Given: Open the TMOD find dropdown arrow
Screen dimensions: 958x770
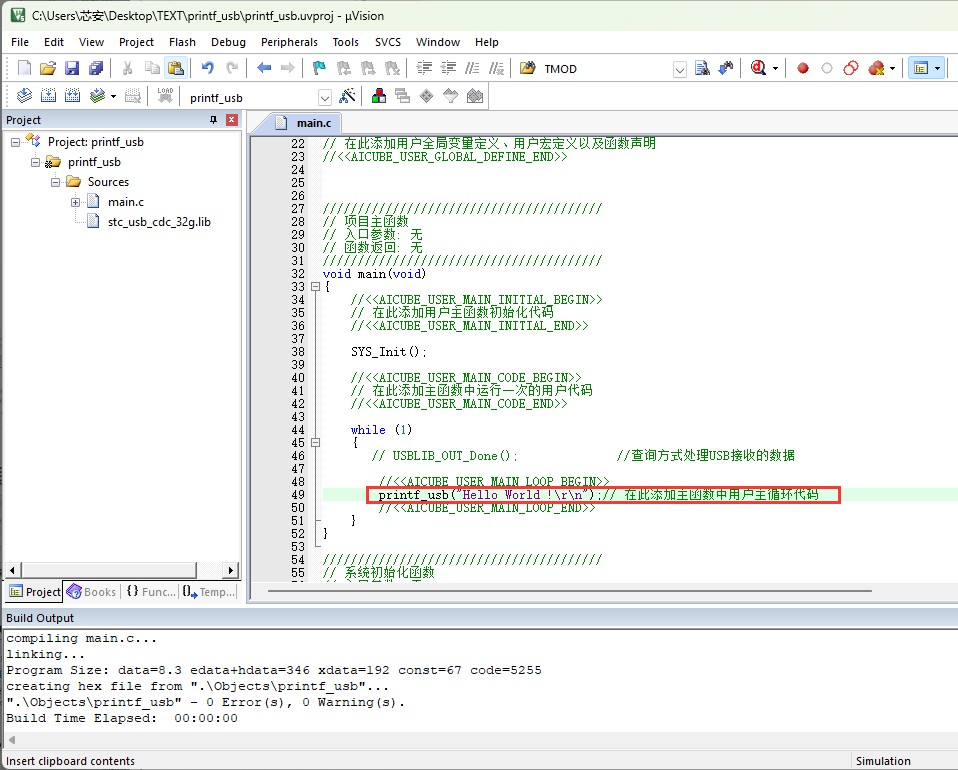Looking at the screenshot, I should (x=680, y=69).
